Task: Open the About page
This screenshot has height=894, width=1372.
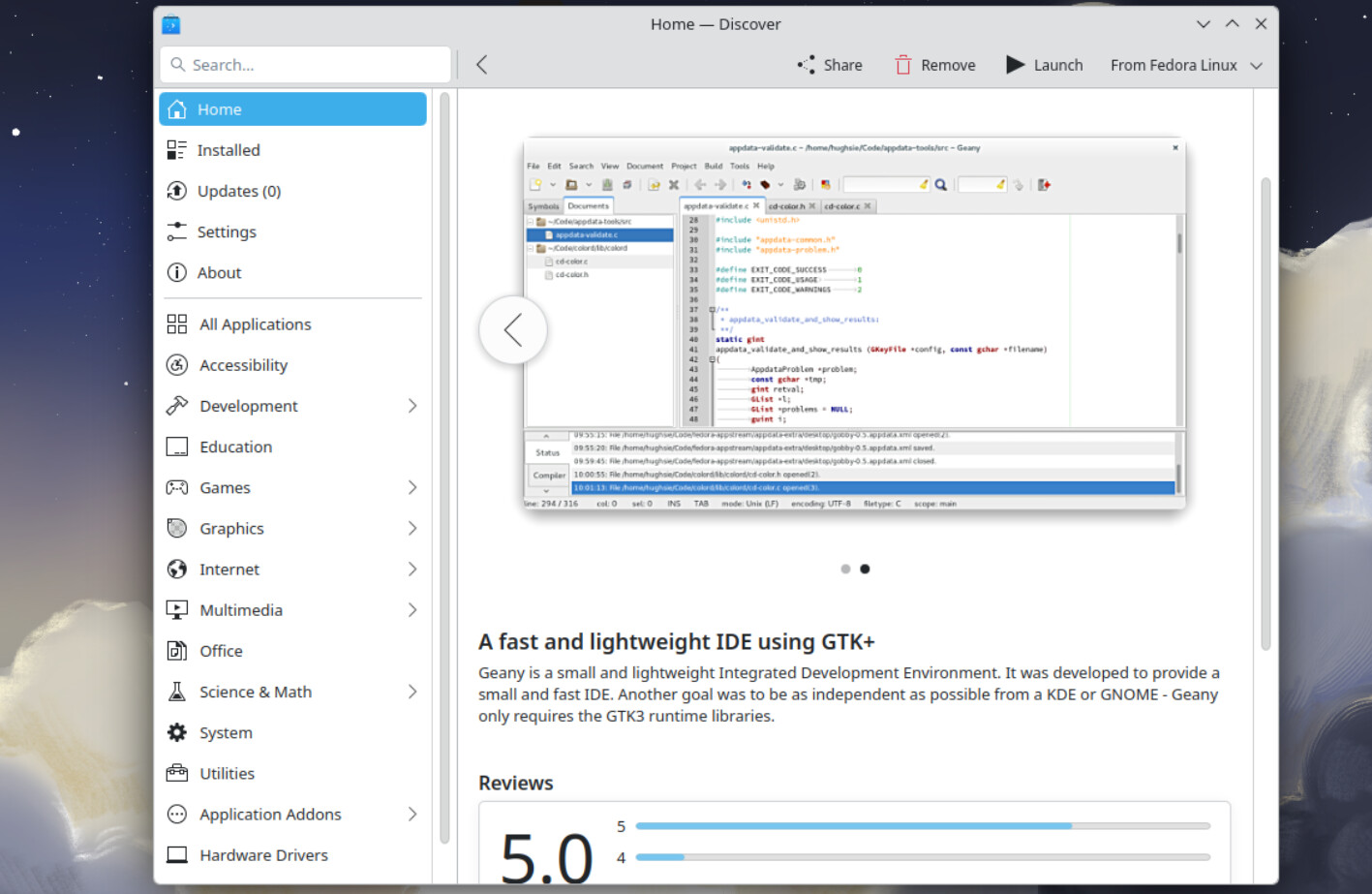Action: click(219, 272)
